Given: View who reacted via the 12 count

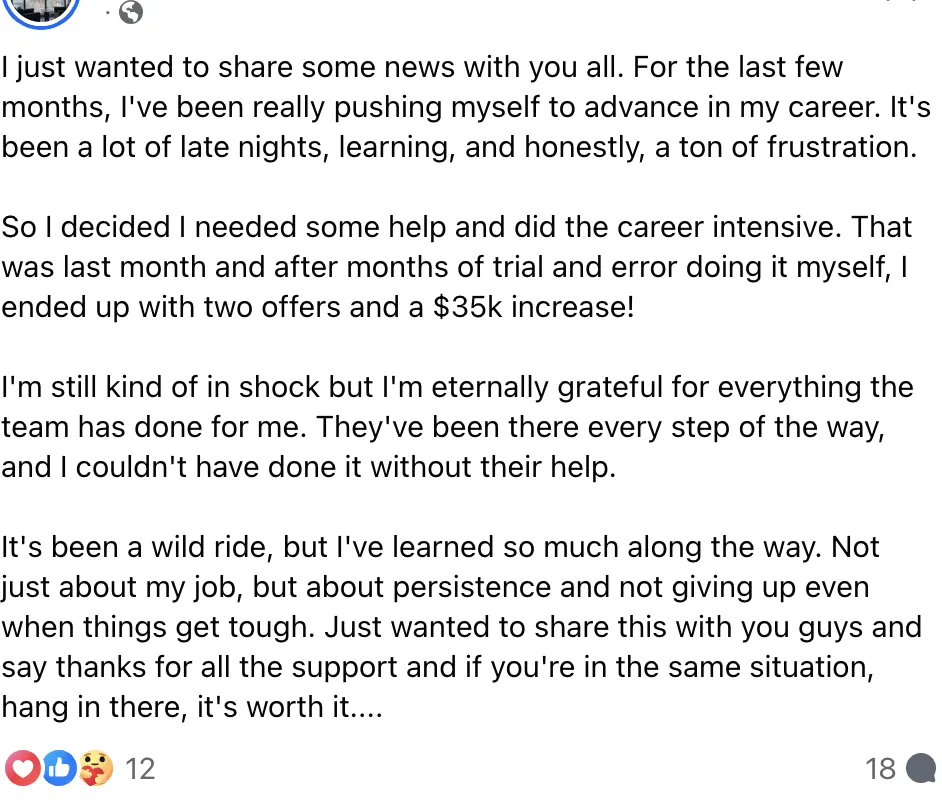Looking at the screenshot, I should 140,769.
